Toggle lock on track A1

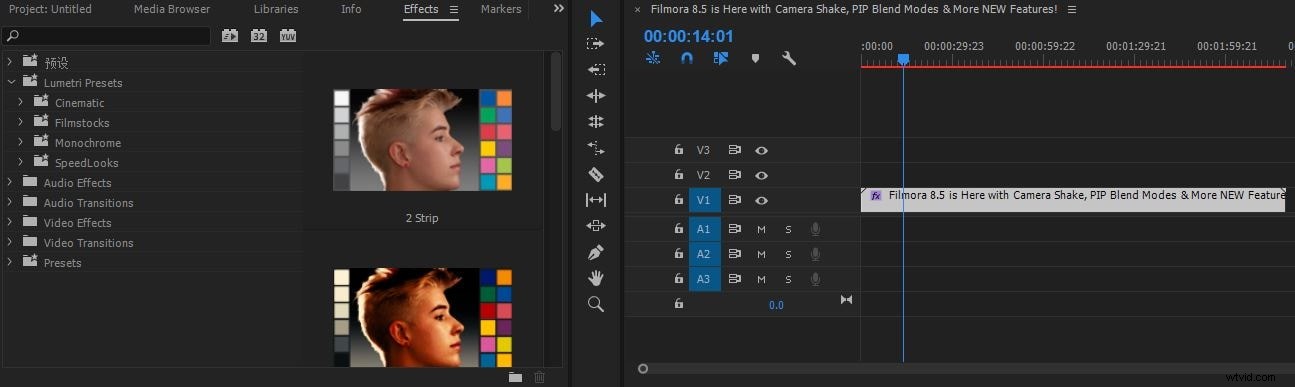679,229
